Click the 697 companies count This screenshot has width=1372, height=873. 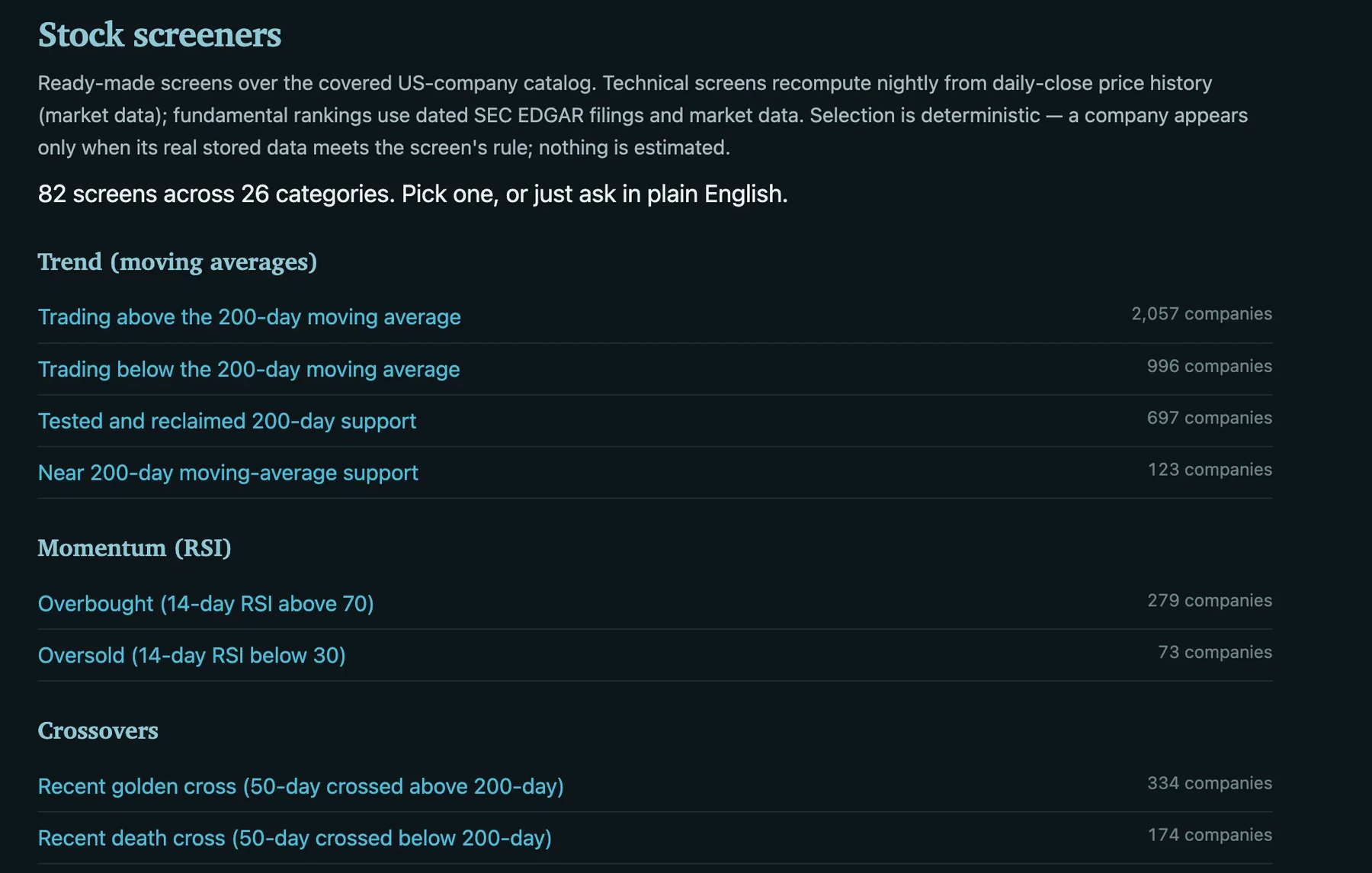pyautogui.click(x=1210, y=419)
